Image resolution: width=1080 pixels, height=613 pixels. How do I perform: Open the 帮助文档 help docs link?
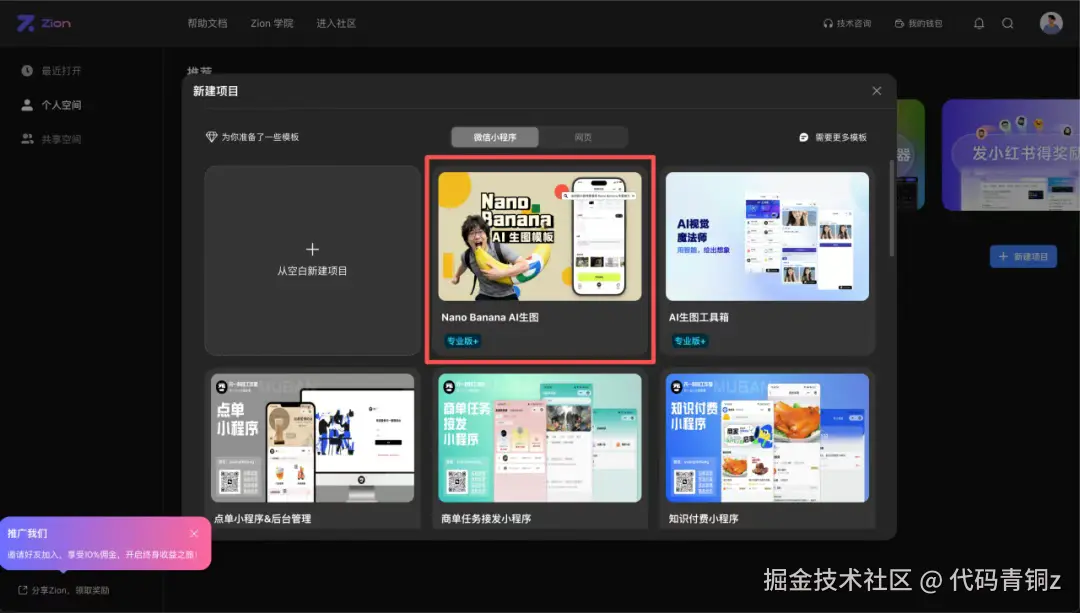(x=207, y=23)
